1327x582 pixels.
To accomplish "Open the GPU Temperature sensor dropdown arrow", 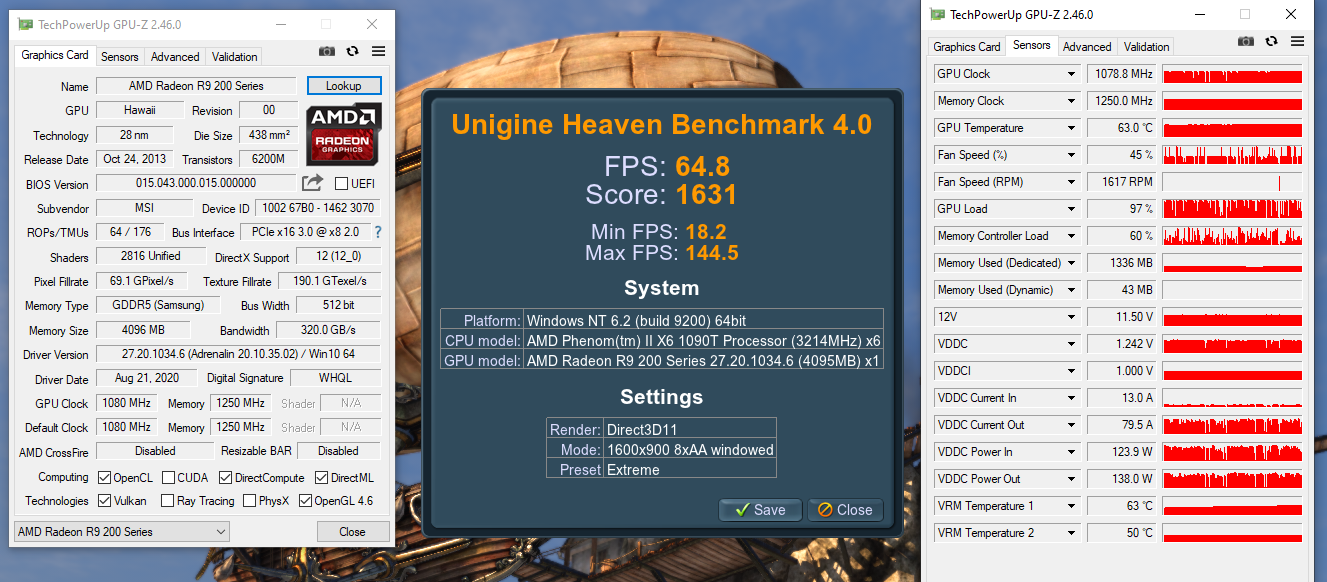I will point(1071,128).
